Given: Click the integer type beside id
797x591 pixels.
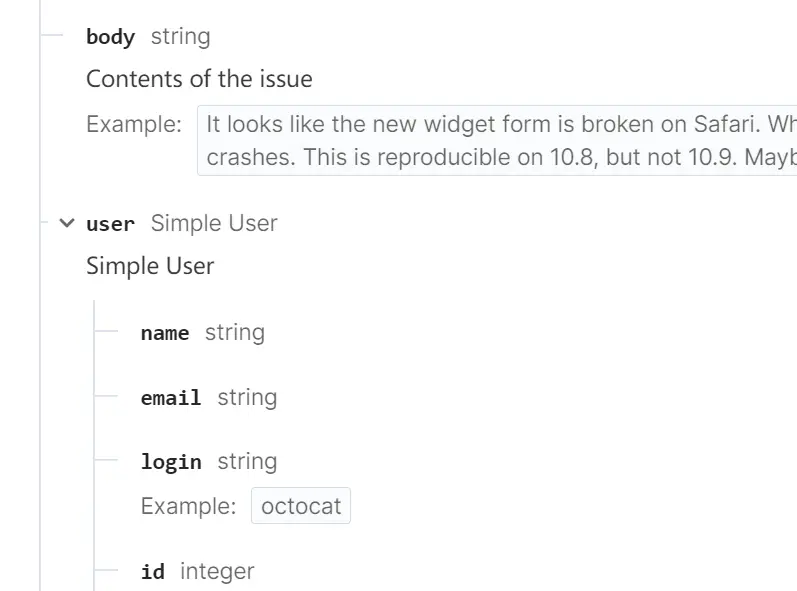Looking at the screenshot, I should (217, 572).
